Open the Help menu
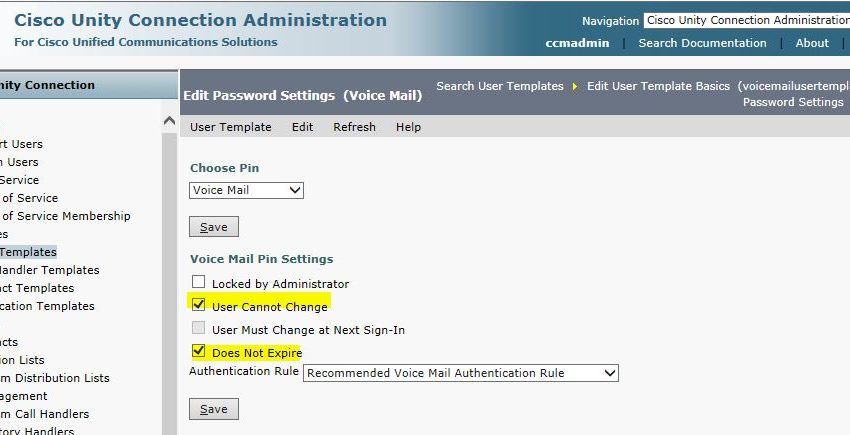This screenshot has height=435, width=850. pos(408,127)
